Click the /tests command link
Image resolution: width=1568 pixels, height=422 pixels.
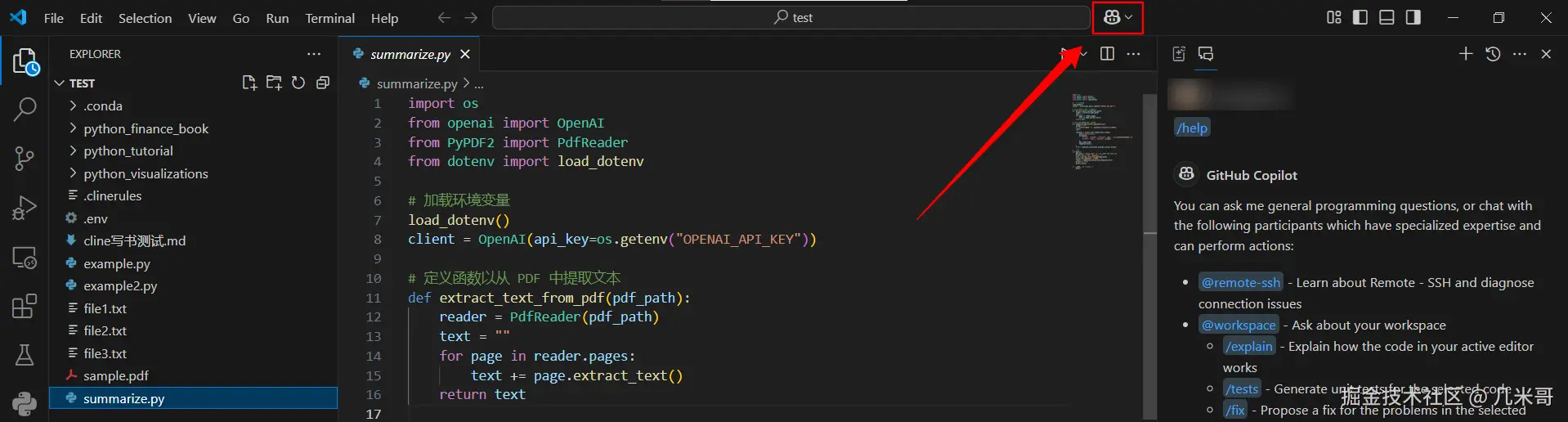click(1243, 388)
